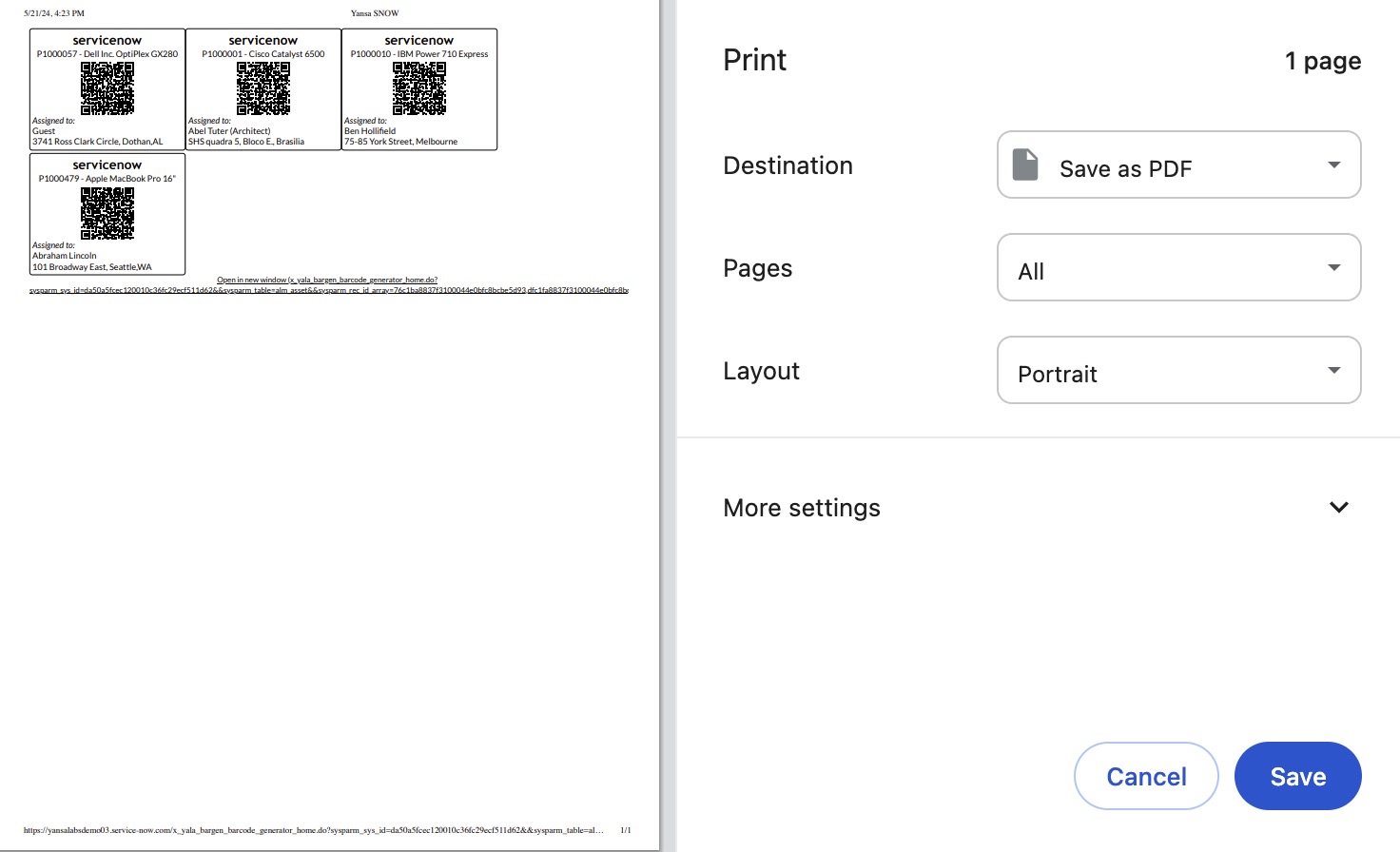This screenshot has height=852, width=1400.
Task: Click the PDF file icon in Destination
Action: (1025, 165)
